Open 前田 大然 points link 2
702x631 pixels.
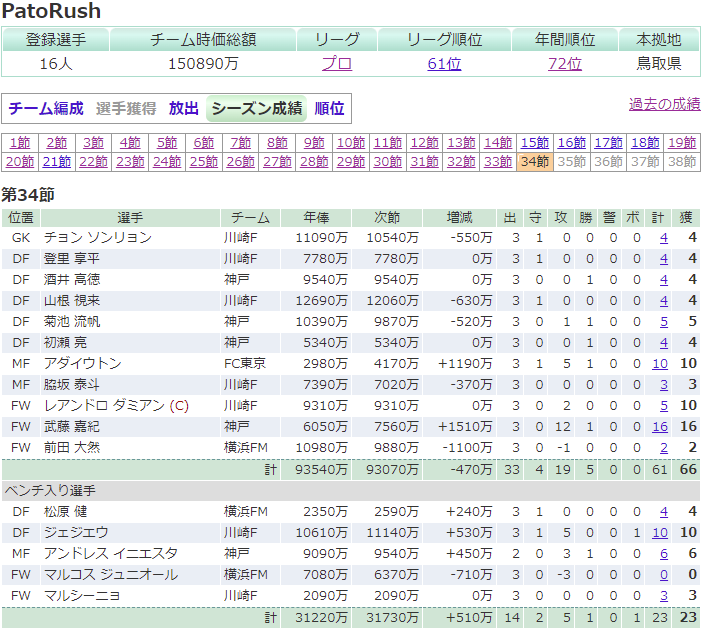[x=663, y=448]
